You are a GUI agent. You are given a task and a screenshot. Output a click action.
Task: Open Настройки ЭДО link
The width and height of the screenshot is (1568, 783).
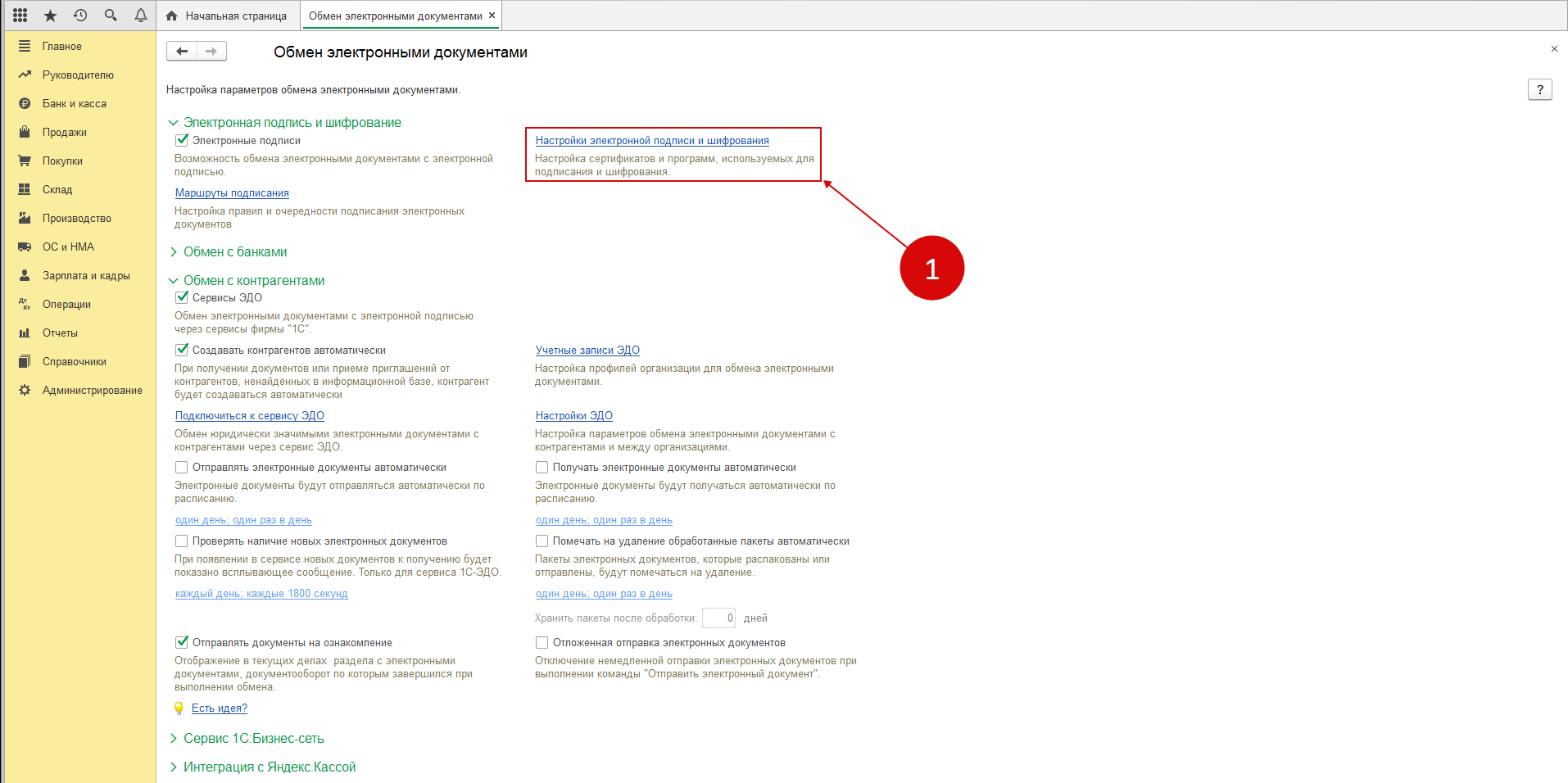tap(574, 416)
